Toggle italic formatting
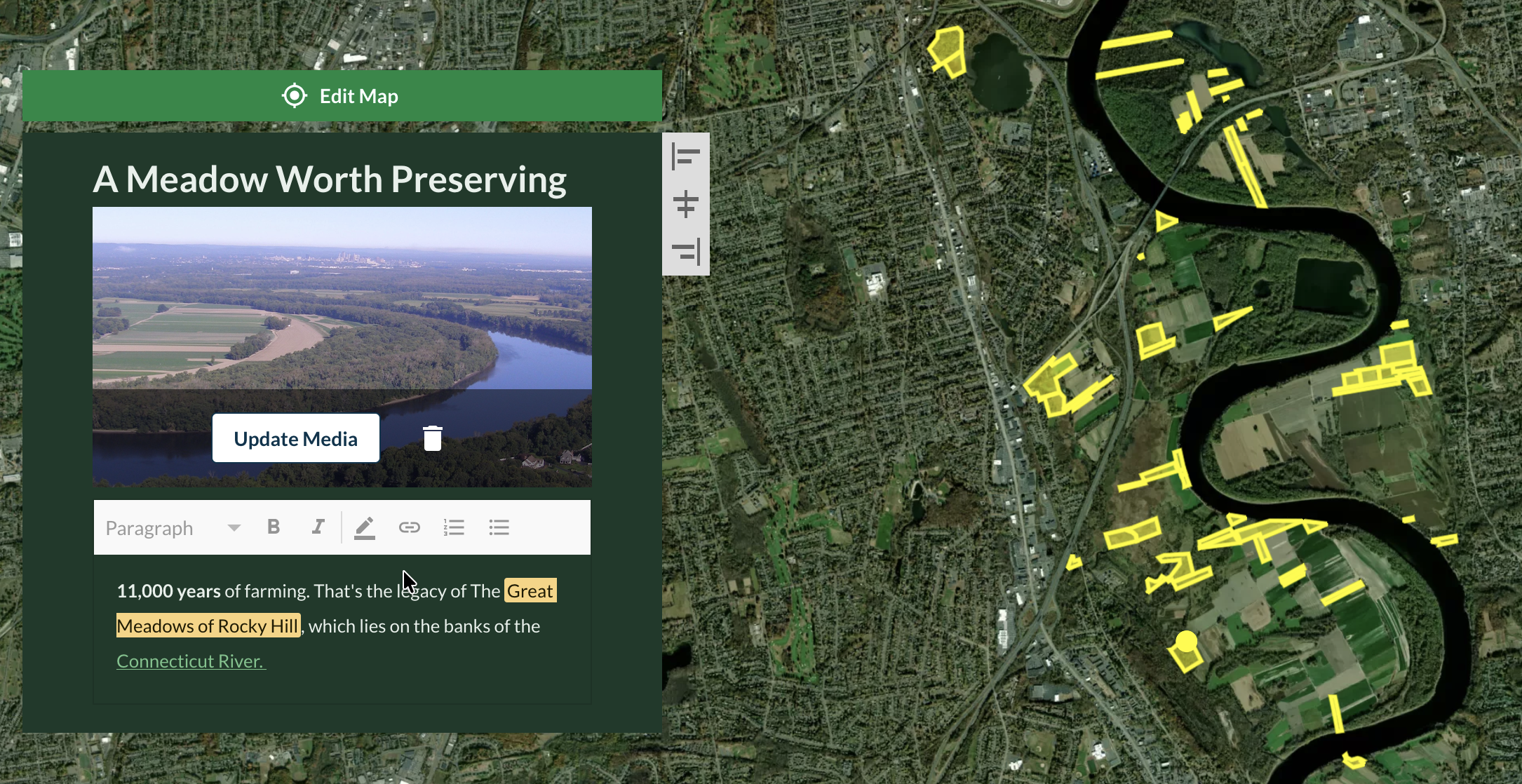The image size is (1522, 784). pyautogui.click(x=318, y=527)
